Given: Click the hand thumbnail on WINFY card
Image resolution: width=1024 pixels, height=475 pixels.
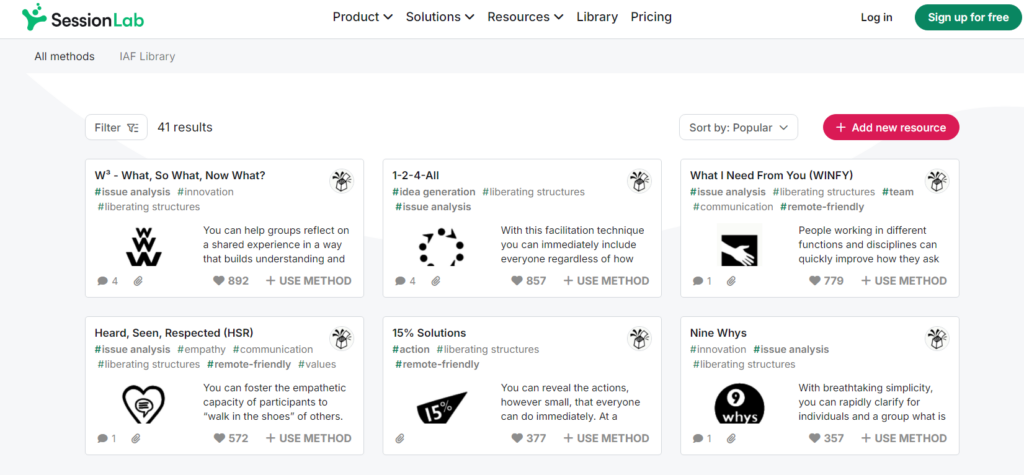Looking at the screenshot, I should click(739, 245).
